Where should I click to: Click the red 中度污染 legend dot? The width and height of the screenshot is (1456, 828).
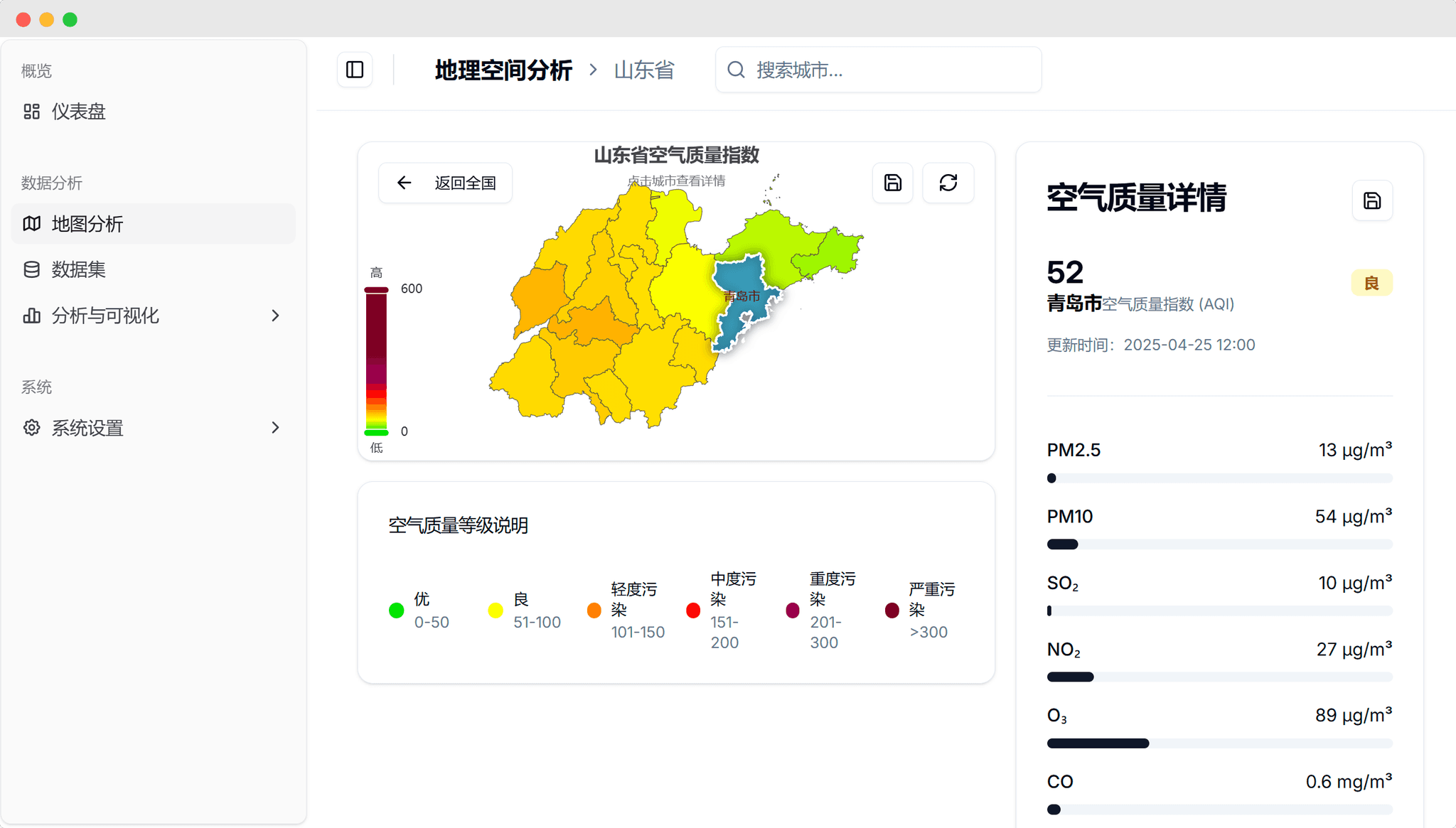[x=693, y=611]
